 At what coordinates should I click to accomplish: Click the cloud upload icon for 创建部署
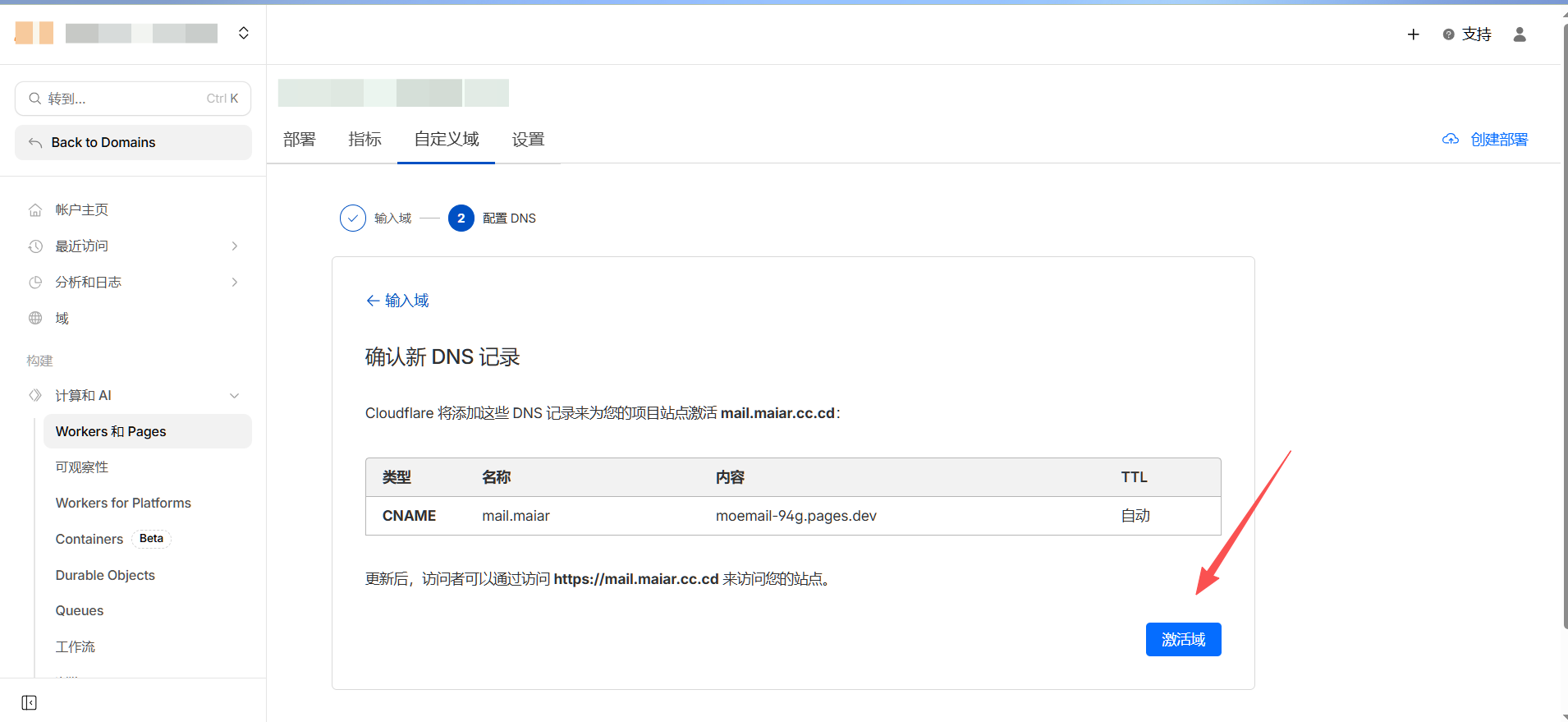(1451, 140)
